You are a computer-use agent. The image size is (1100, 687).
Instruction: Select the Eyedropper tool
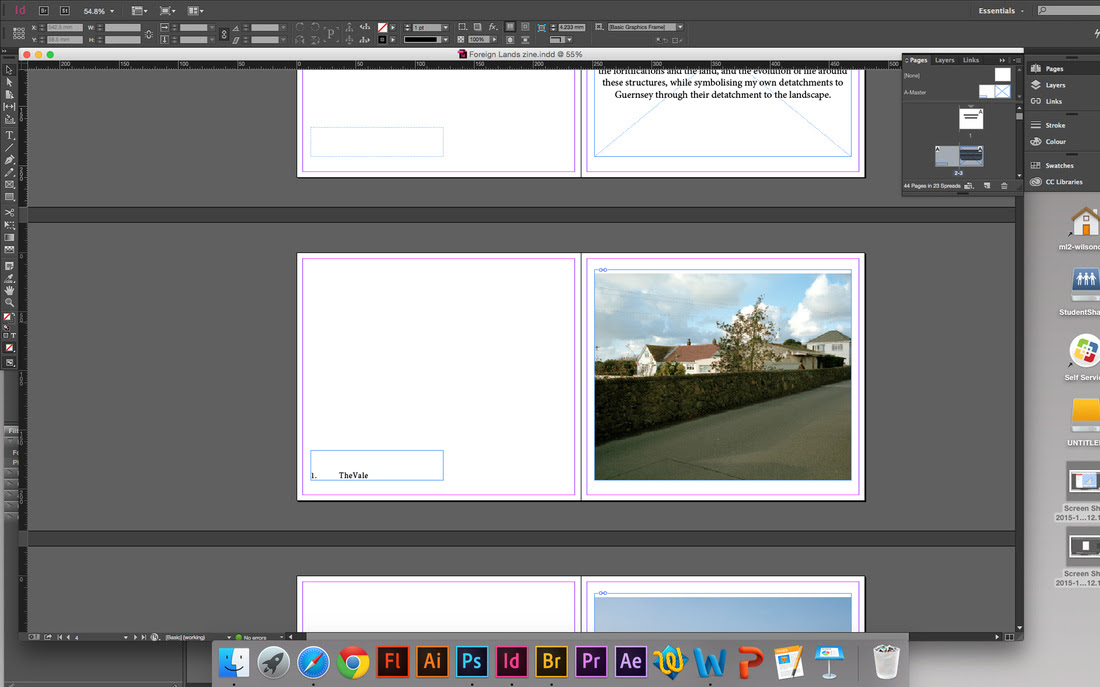pyautogui.click(x=9, y=278)
